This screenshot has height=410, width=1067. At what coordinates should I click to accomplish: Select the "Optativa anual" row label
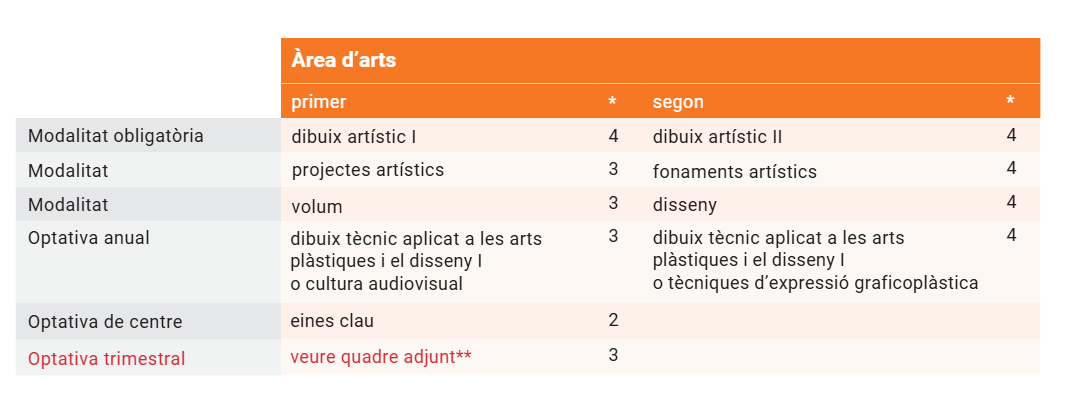89,238
